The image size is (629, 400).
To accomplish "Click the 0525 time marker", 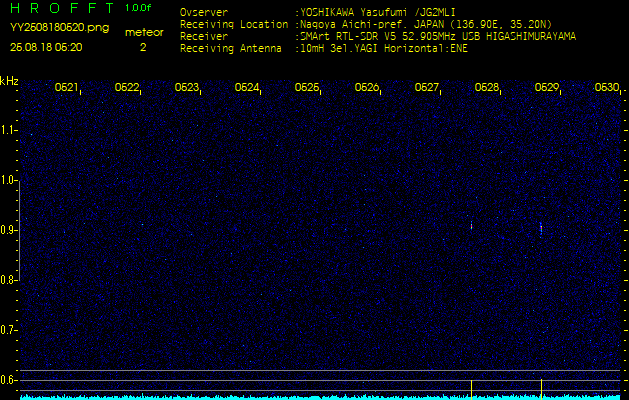I will [x=306, y=87].
